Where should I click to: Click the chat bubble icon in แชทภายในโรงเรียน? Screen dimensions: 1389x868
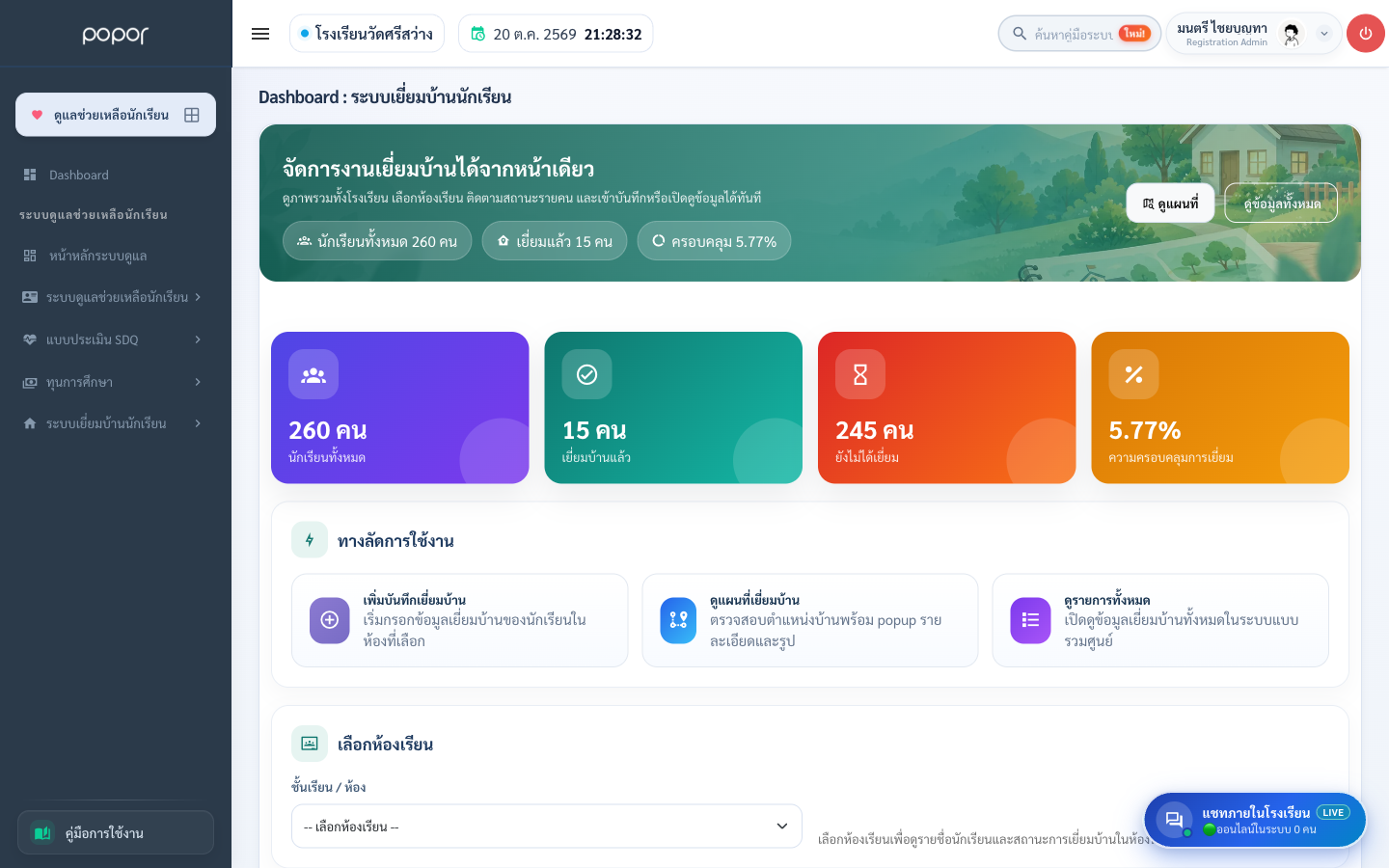(1174, 820)
